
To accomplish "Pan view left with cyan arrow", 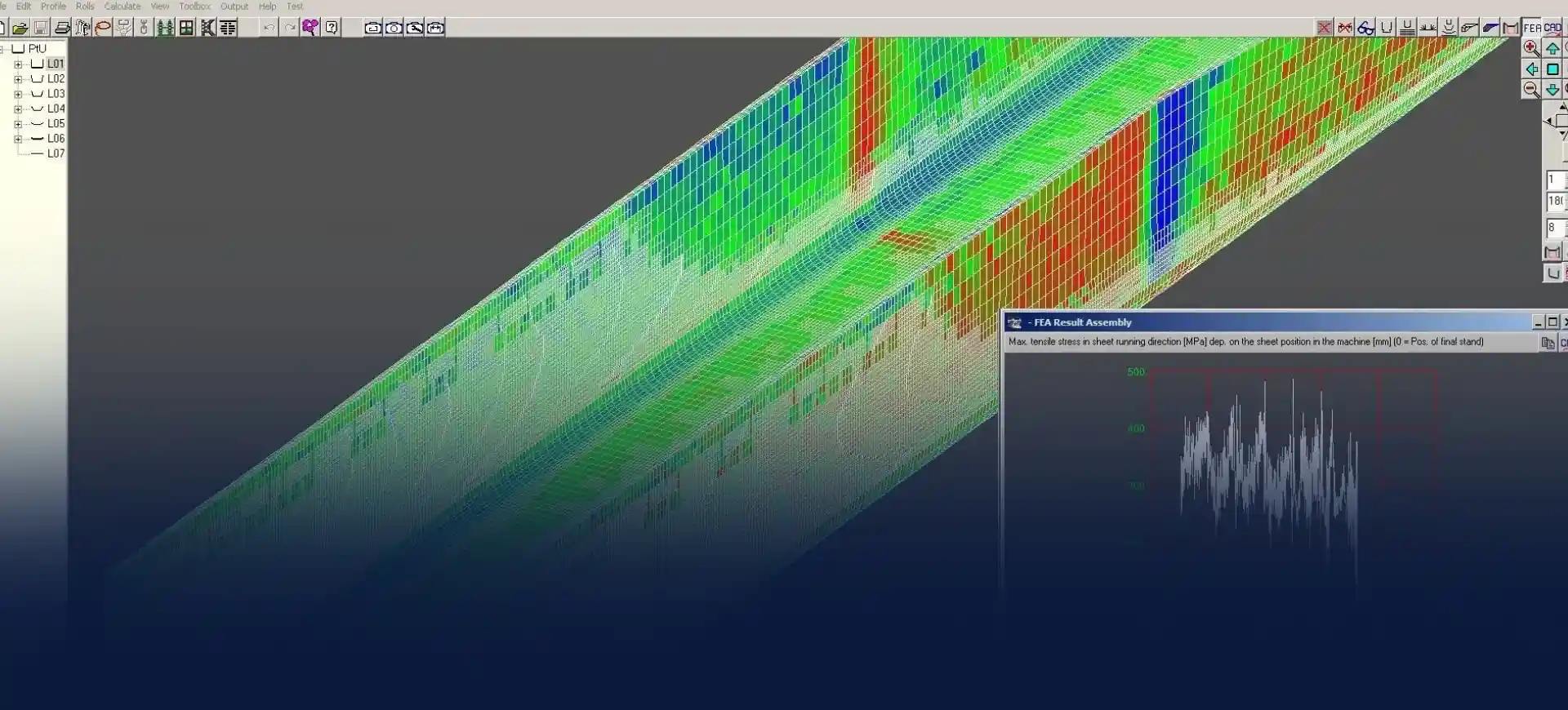I will click(1531, 69).
